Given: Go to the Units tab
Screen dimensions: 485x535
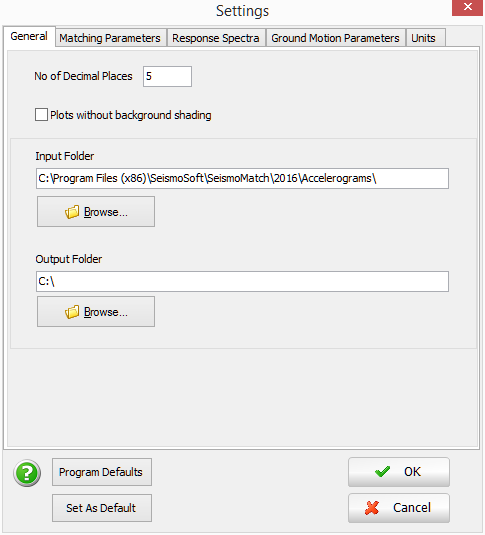Looking at the screenshot, I should pos(424,38).
